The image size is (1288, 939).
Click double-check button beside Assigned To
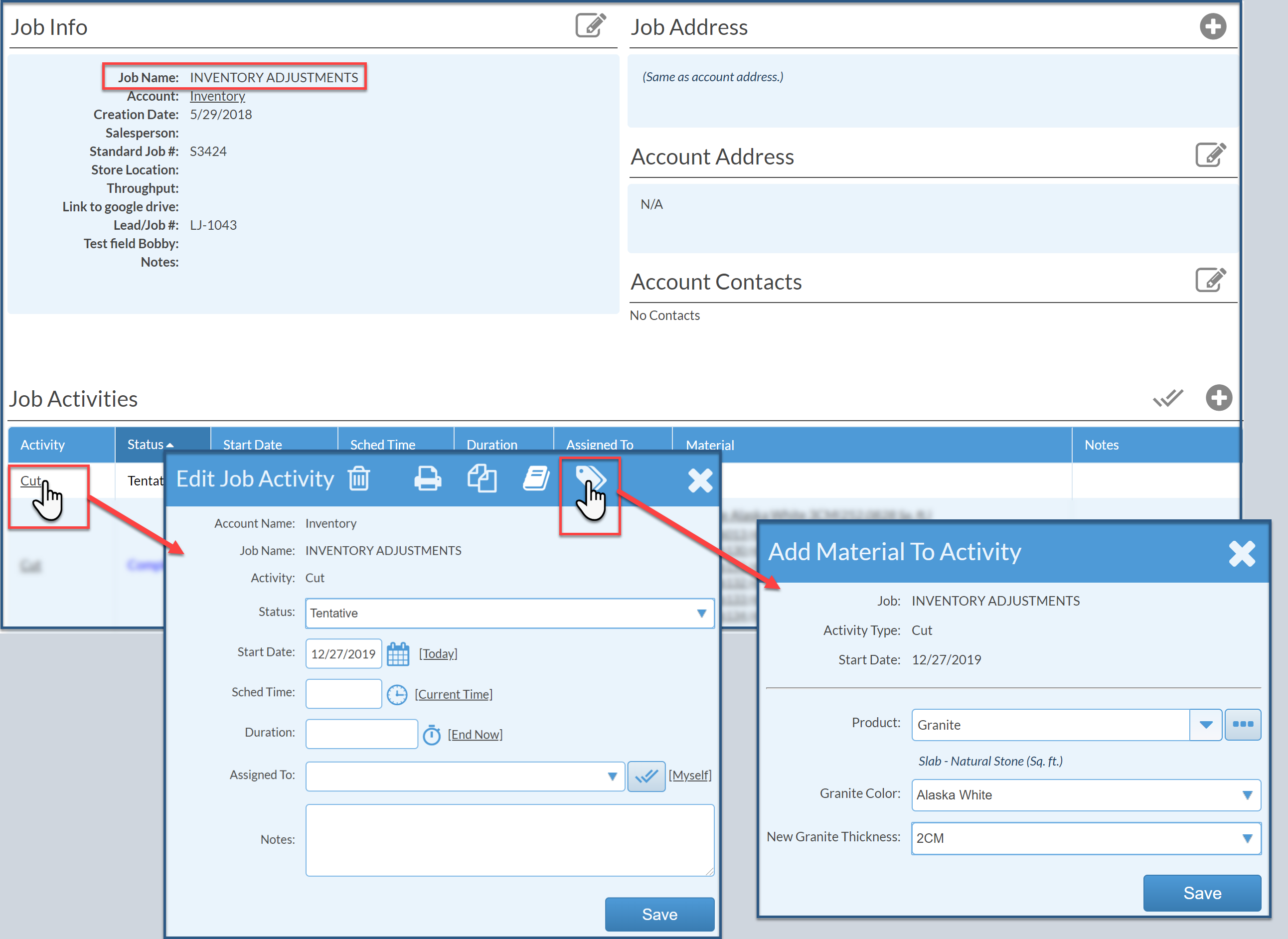pos(646,776)
